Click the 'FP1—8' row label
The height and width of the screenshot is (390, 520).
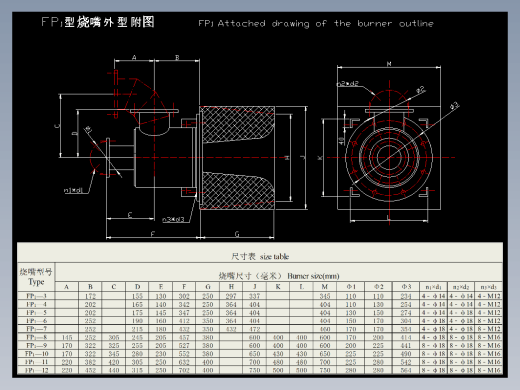click(37, 337)
